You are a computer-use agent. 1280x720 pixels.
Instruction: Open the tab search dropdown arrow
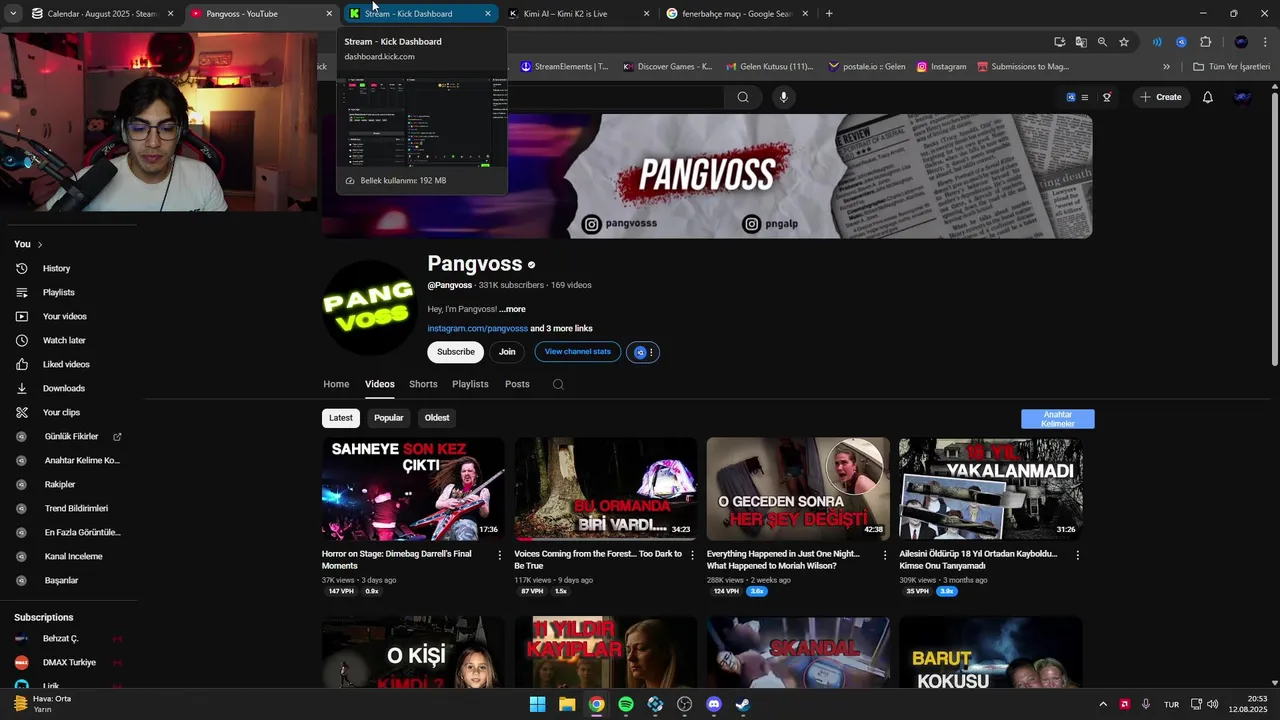tap(13, 14)
